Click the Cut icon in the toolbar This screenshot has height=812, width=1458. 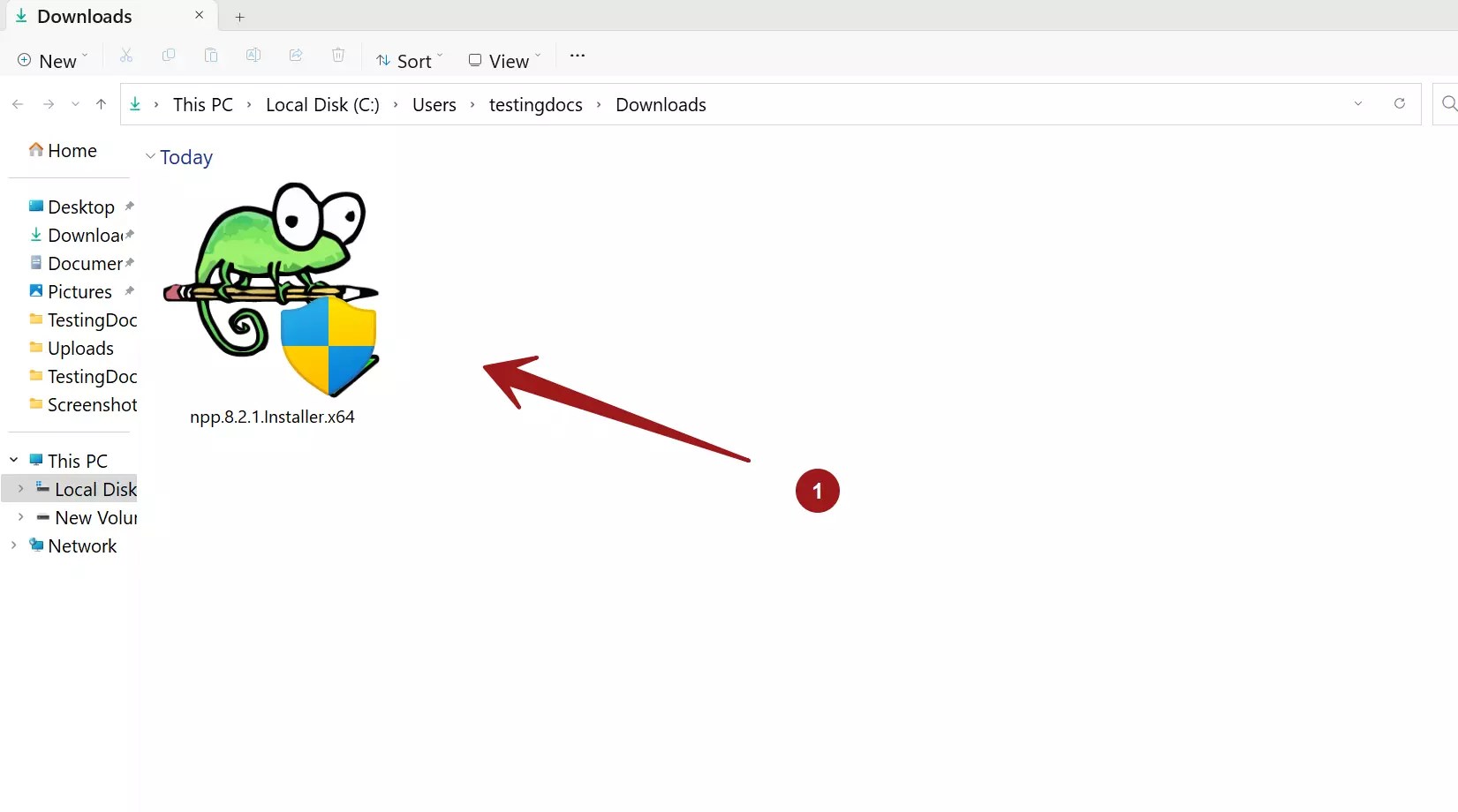point(126,55)
